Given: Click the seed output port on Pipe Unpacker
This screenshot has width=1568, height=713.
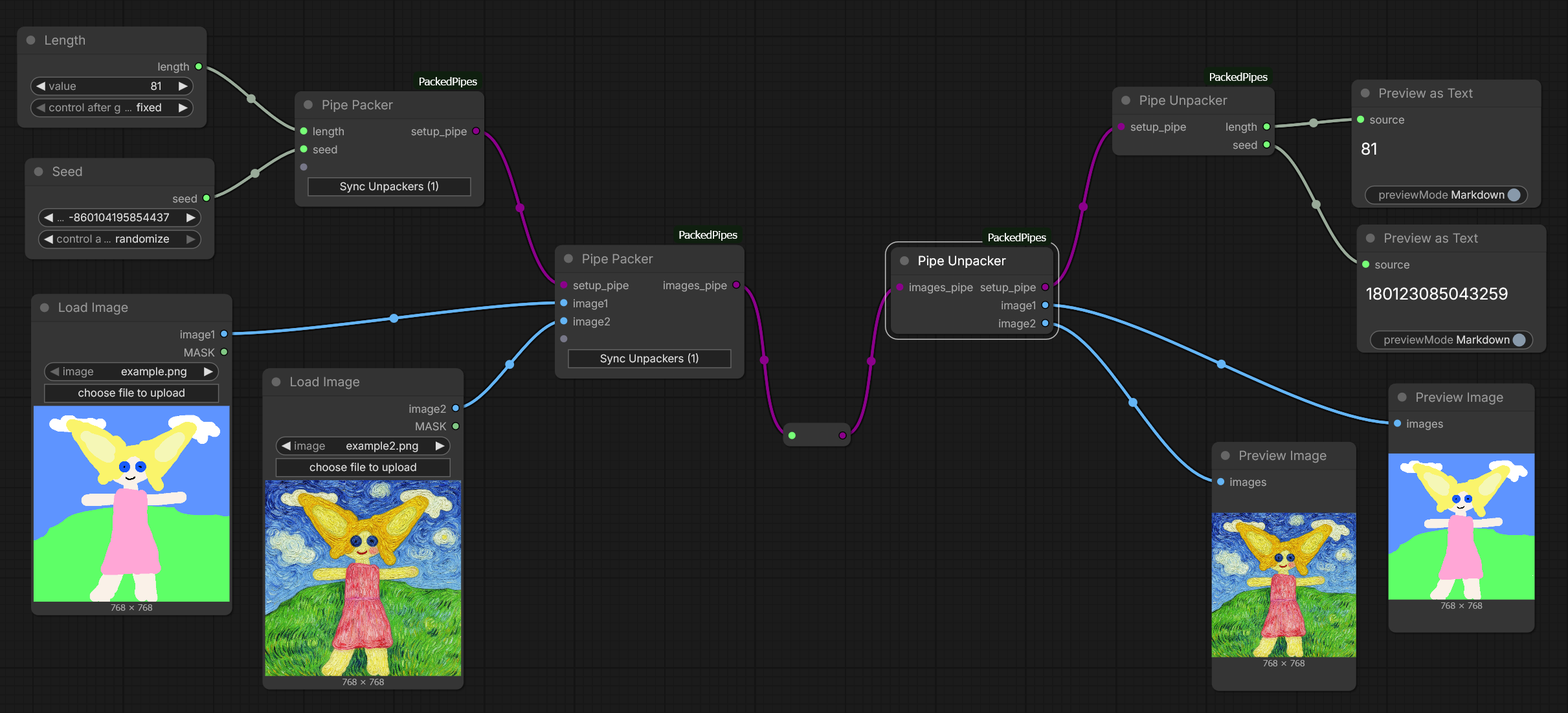Looking at the screenshot, I should [x=1266, y=145].
